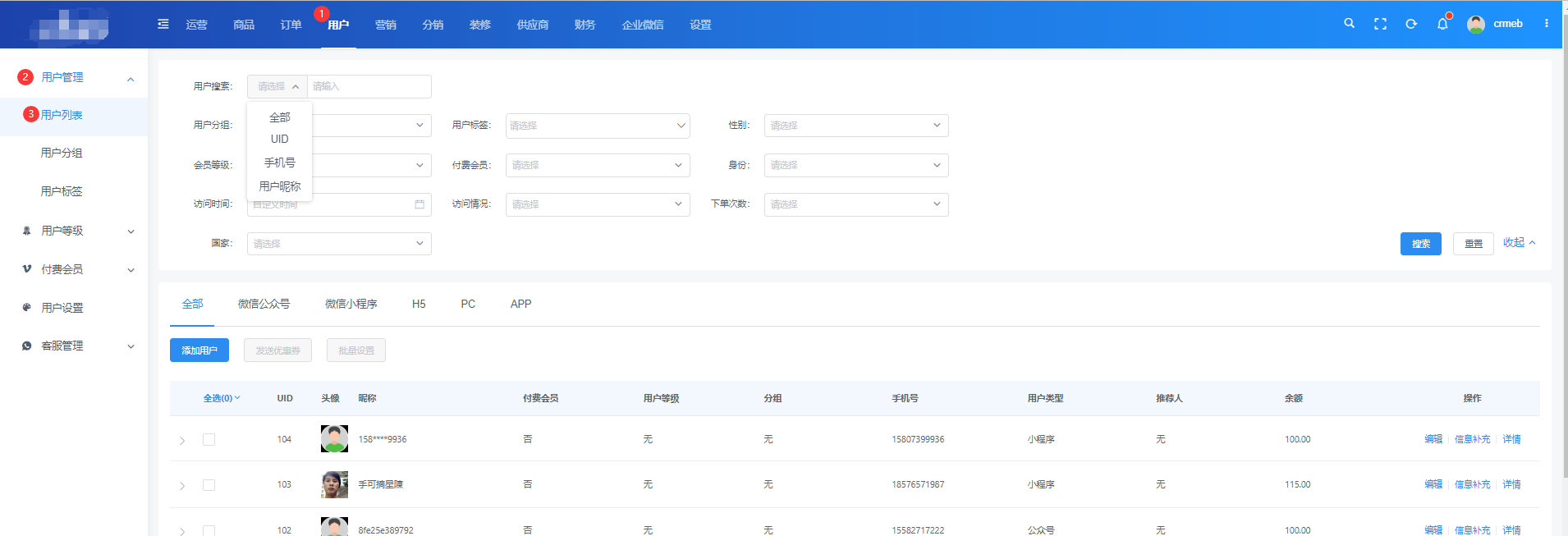The image size is (1568, 536).
Task: Open the 订单 top menu
Action: pyautogui.click(x=291, y=25)
